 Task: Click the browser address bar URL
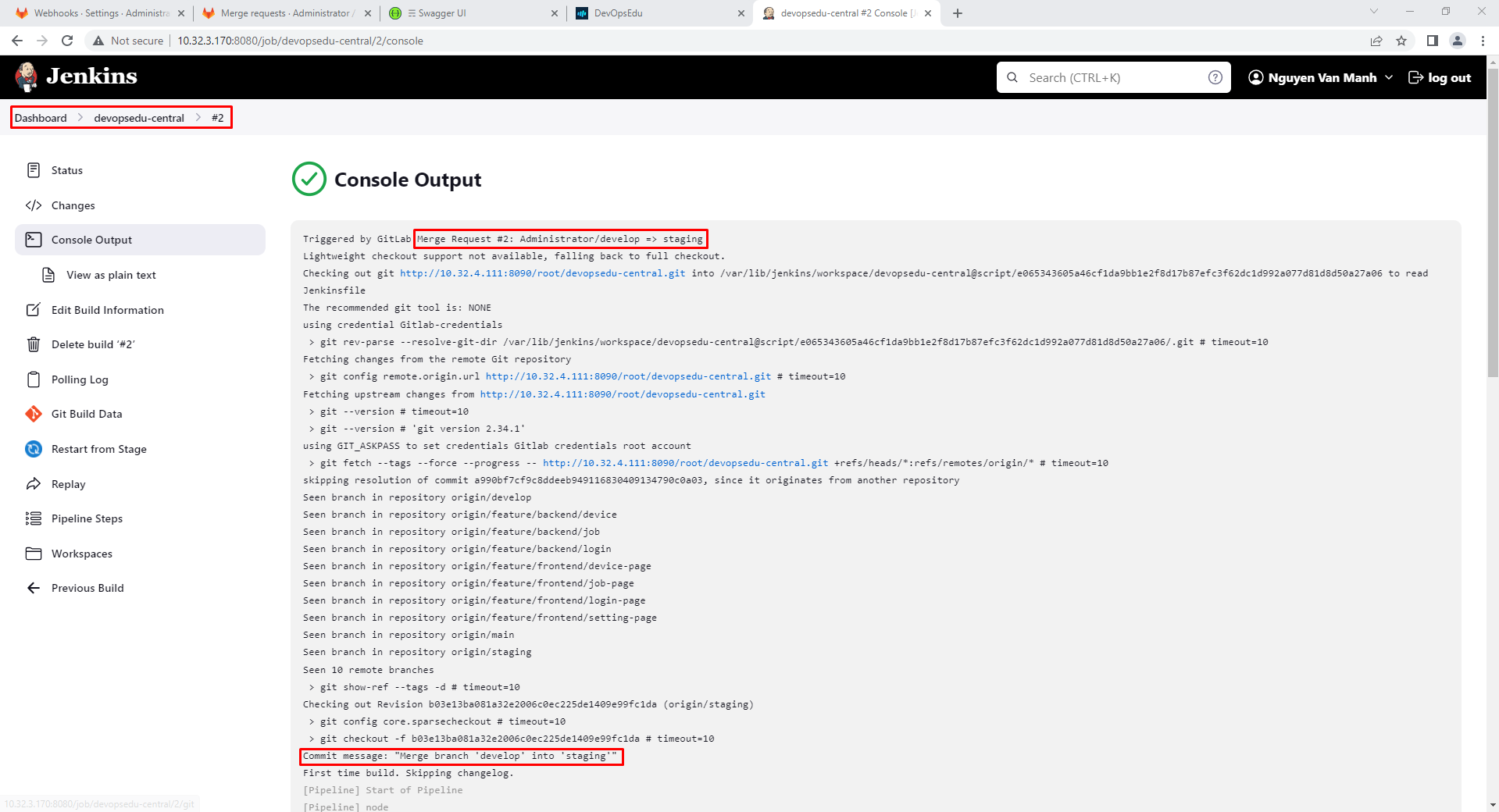(300, 41)
